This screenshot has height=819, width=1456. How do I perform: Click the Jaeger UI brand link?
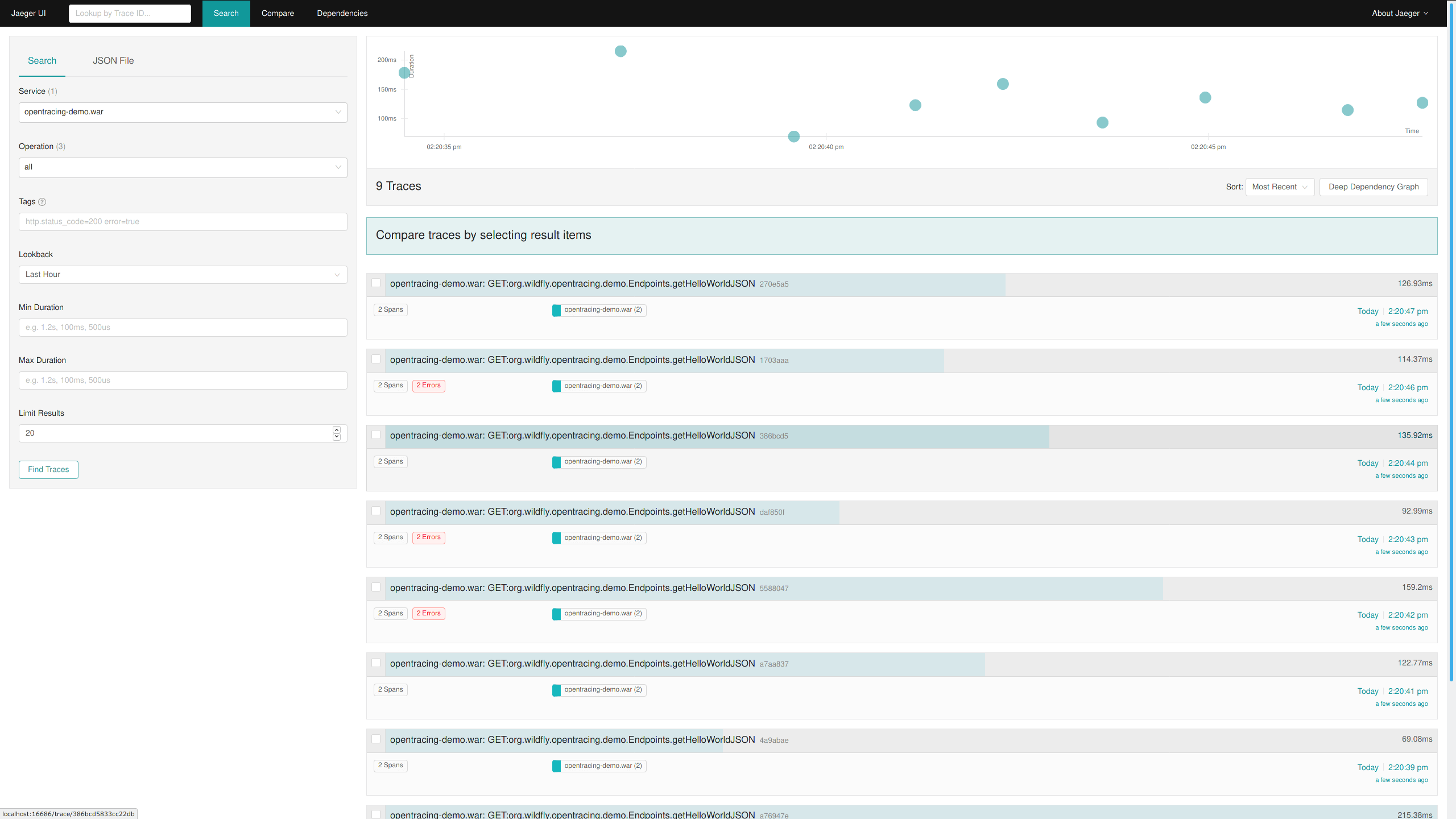tap(28, 13)
